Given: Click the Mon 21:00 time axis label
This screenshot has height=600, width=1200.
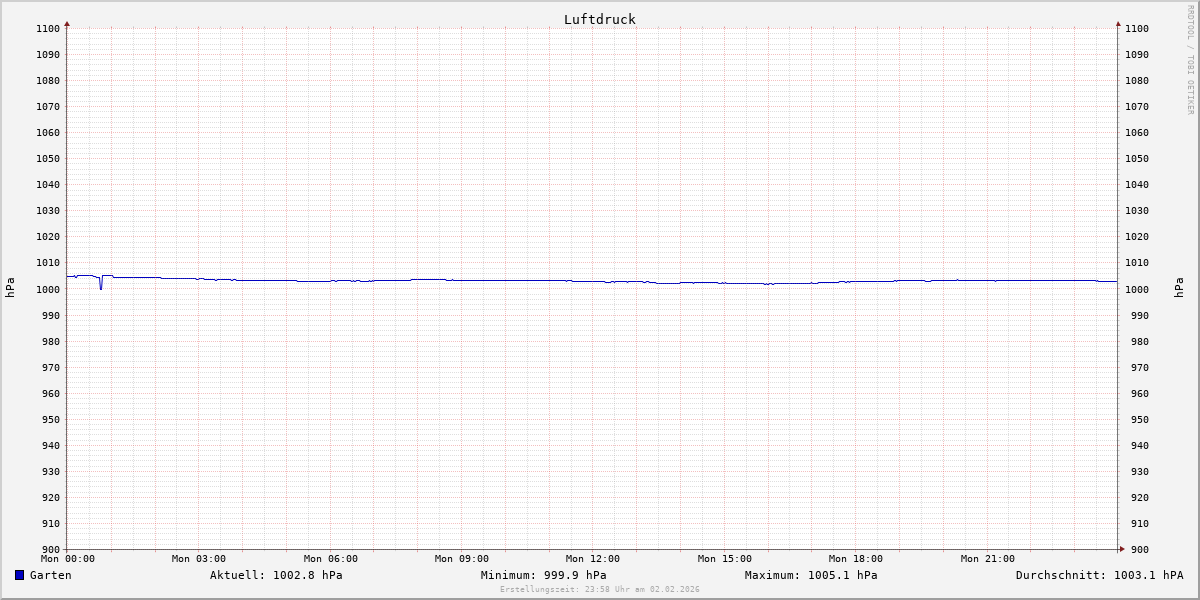Looking at the screenshot, I should click(987, 559).
